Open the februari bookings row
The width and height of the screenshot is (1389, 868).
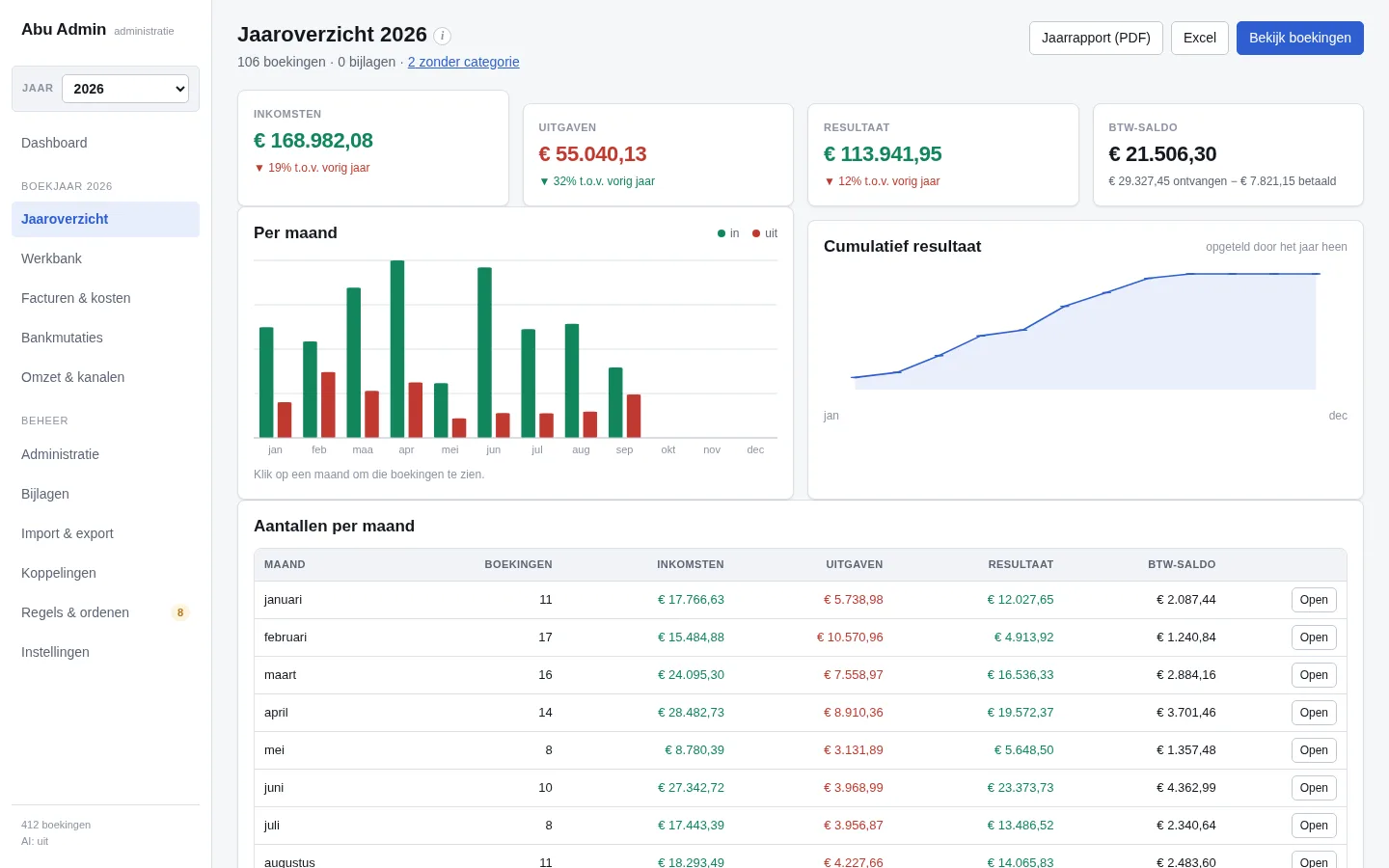pos(1314,637)
